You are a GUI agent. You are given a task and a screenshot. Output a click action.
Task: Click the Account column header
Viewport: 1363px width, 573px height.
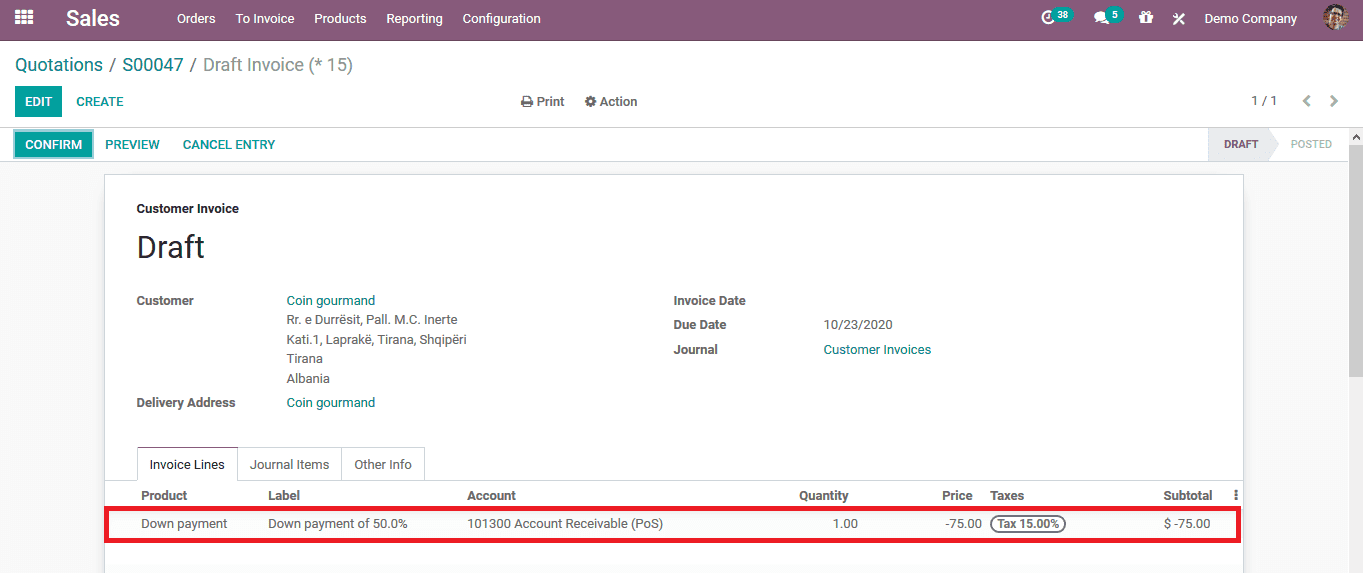[x=492, y=495]
